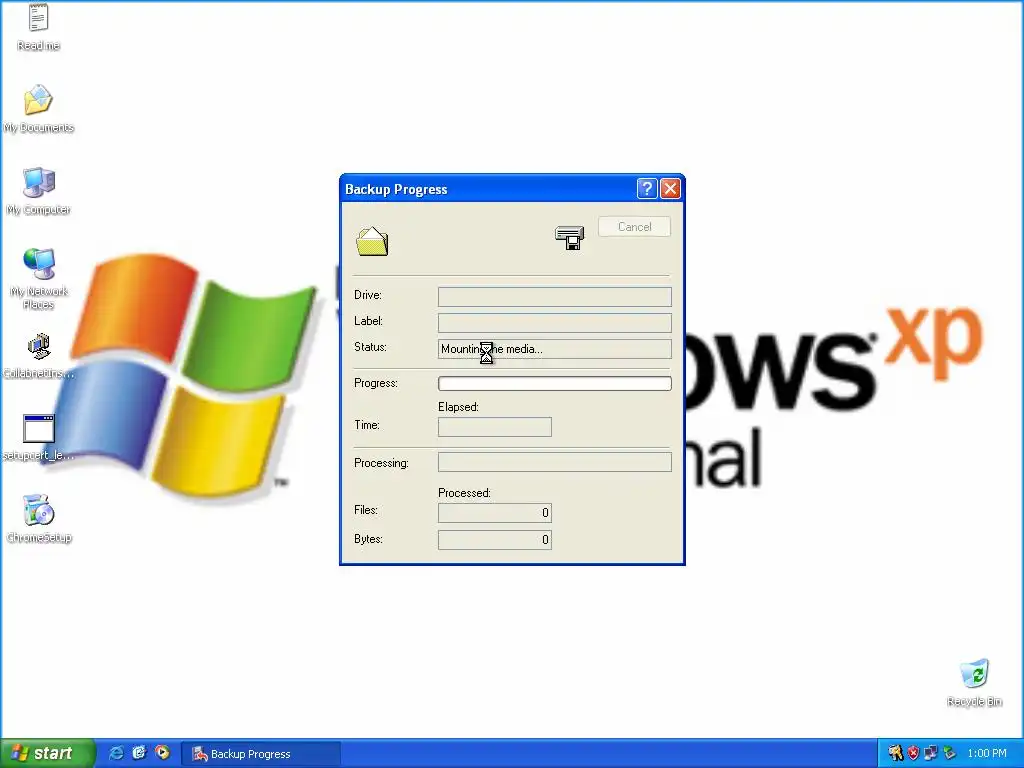This screenshot has height=768, width=1024.
Task: Click the Backup Progress title bar
Action: tap(487, 189)
